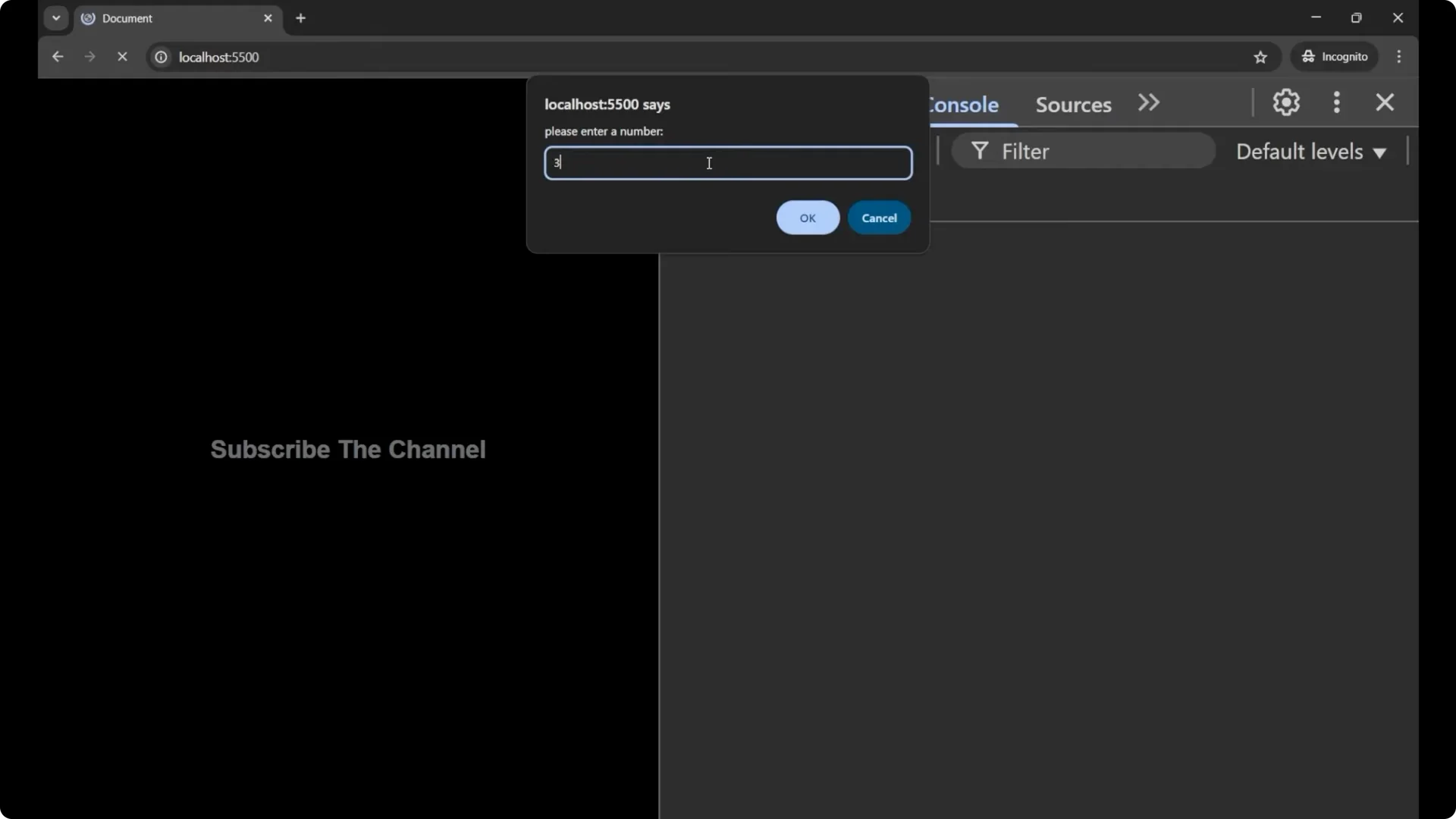
Task: Close the DevTools panel
Action: coord(1385,102)
